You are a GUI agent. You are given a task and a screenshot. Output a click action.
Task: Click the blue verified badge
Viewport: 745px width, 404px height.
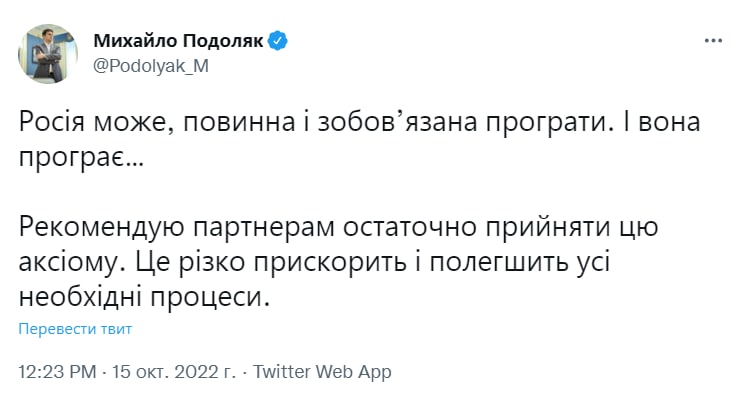280,41
